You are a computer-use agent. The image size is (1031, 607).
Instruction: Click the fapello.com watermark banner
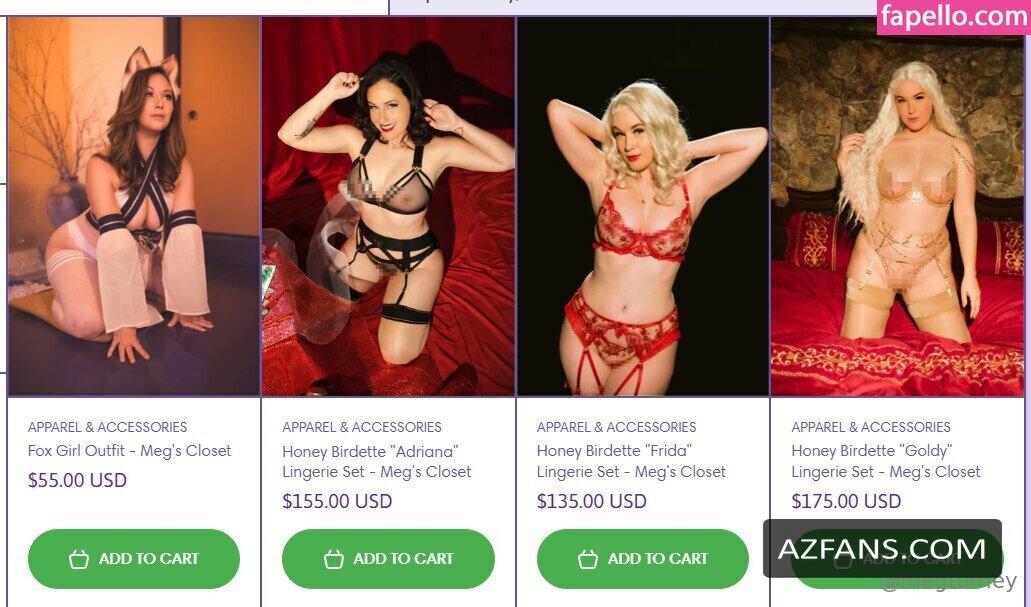(x=953, y=16)
